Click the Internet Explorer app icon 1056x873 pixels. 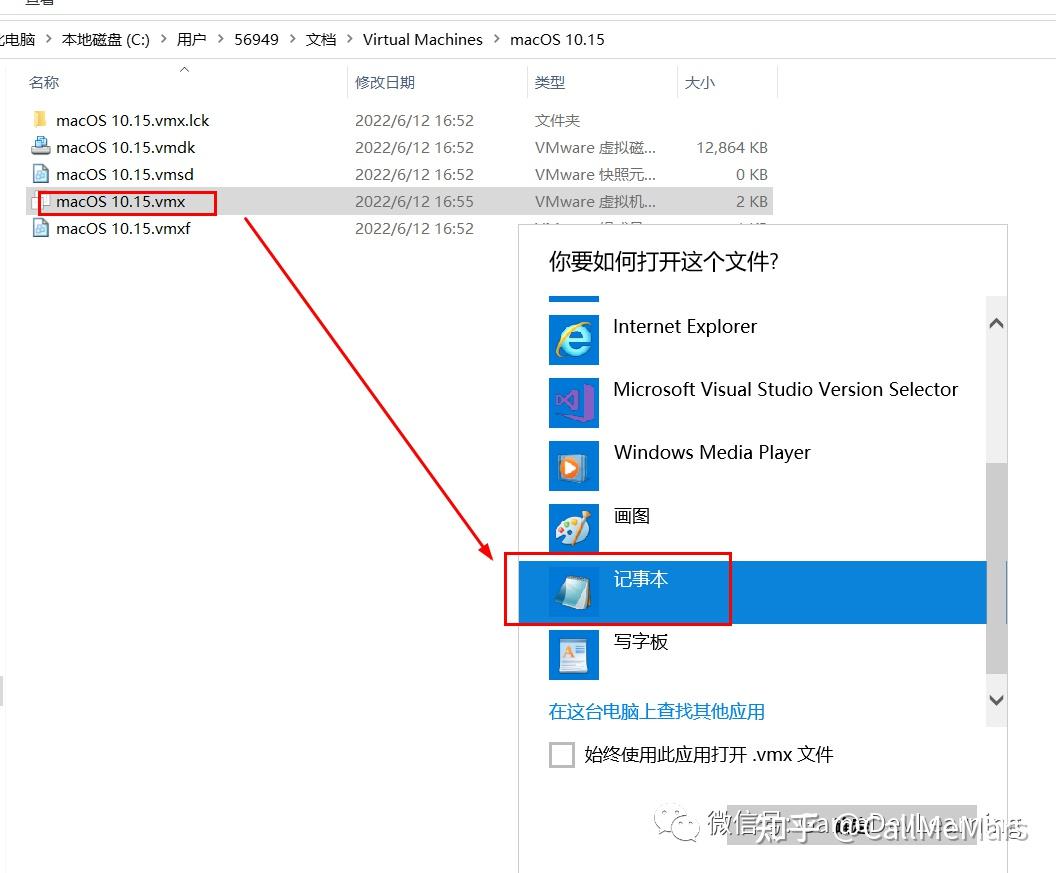coord(574,340)
